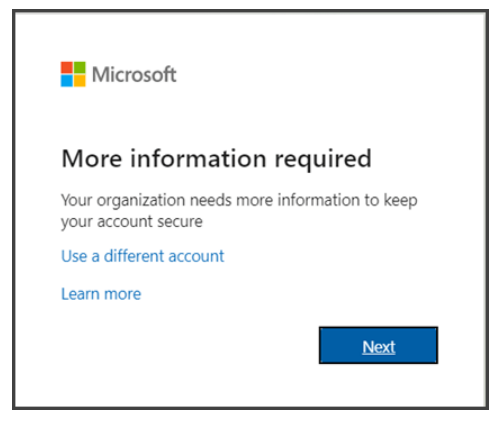Screen dimensions: 501x421
Task: Open the 'Use a different account' link
Action: coord(143,256)
